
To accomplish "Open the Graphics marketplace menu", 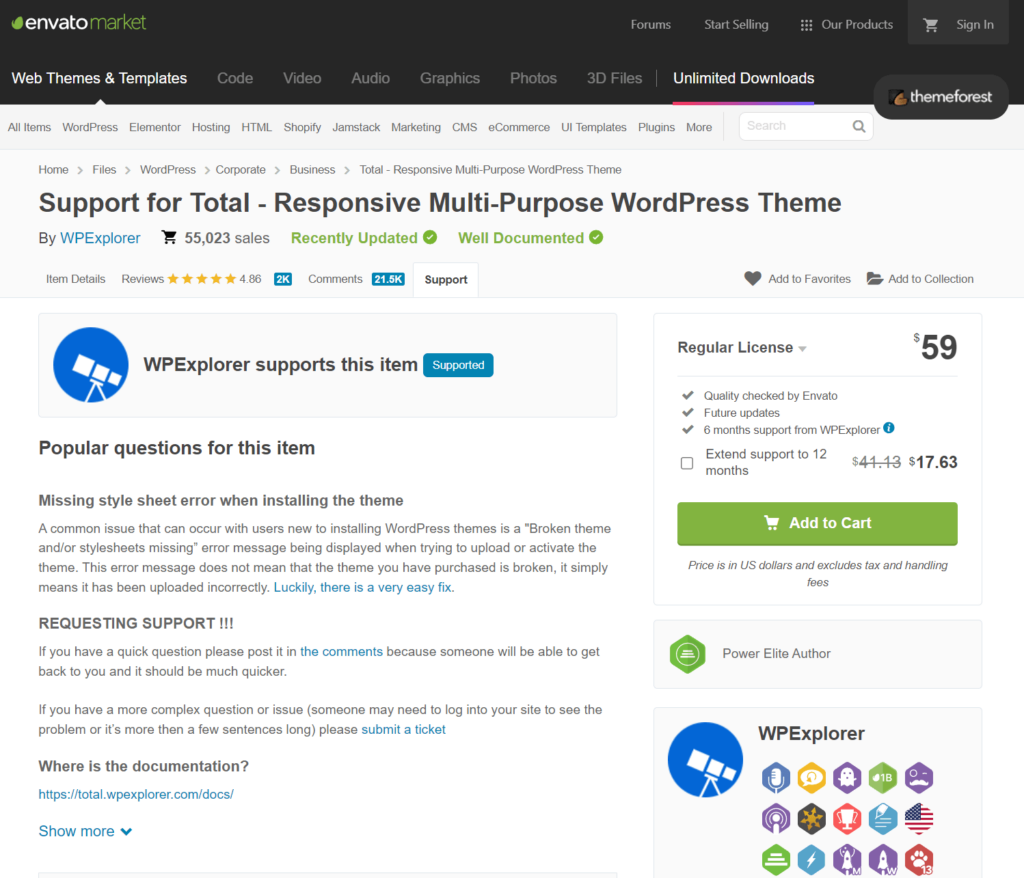I will [450, 78].
